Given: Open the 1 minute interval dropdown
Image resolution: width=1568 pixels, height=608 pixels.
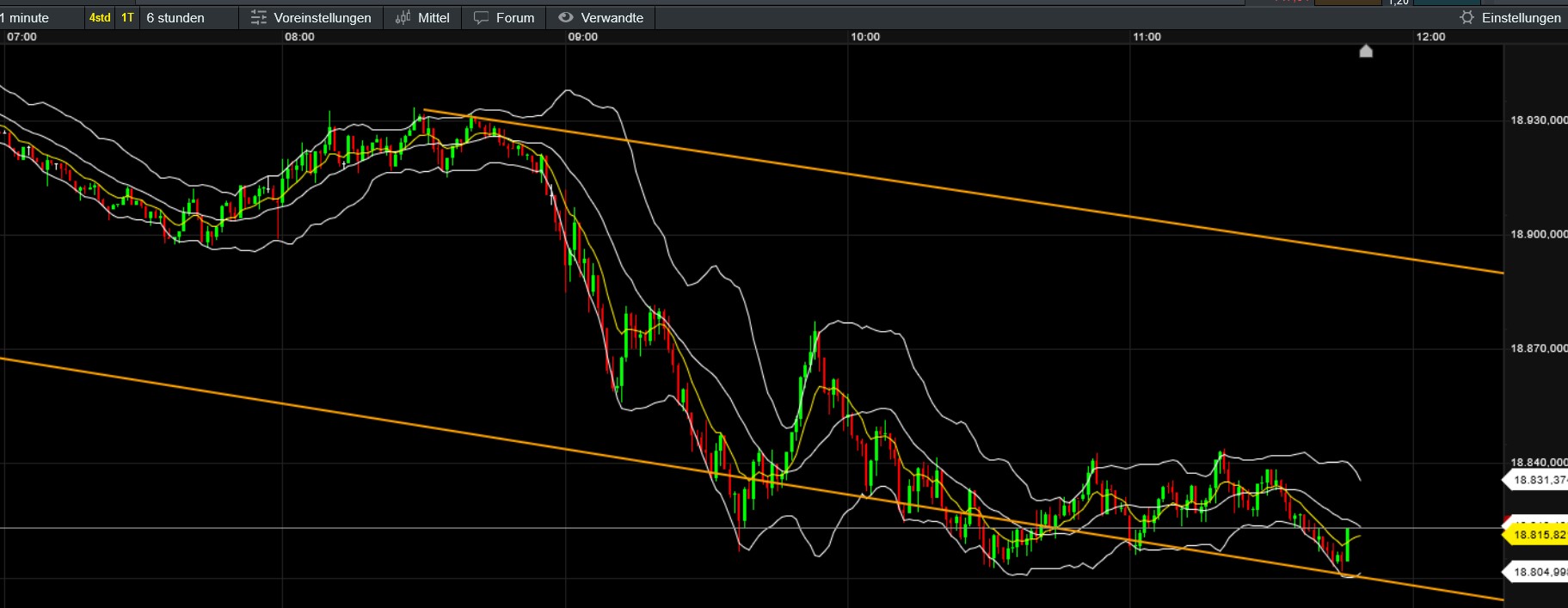Looking at the screenshot, I should click(x=26, y=17).
